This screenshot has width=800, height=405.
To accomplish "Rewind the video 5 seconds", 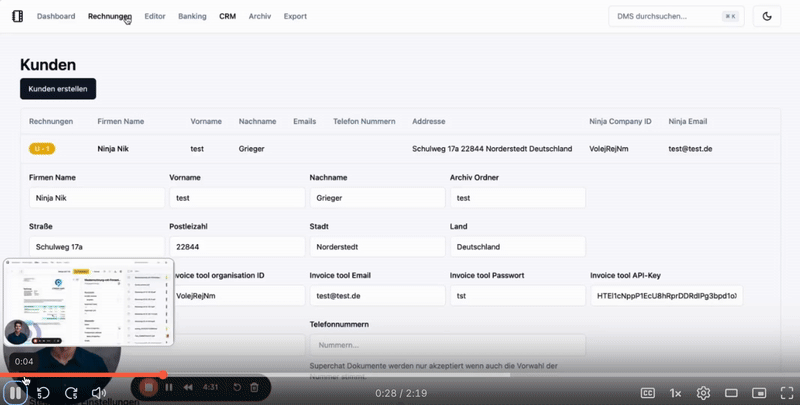I will [44, 393].
